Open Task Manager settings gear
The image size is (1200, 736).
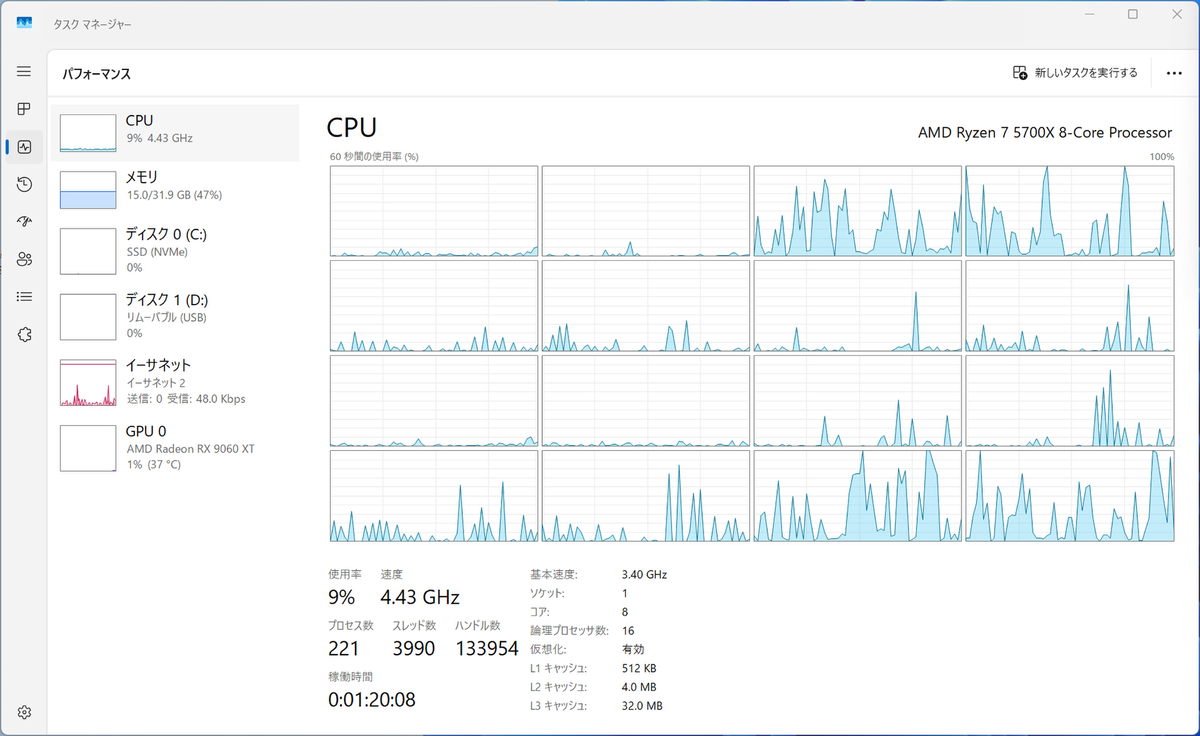pyautogui.click(x=24, y=712)
